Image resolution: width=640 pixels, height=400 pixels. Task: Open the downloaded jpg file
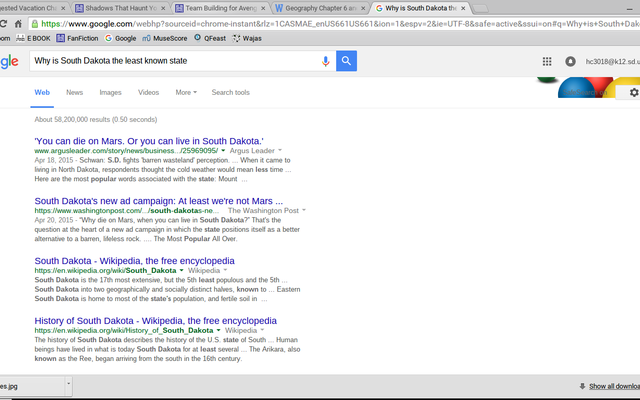tap(31, 386)
